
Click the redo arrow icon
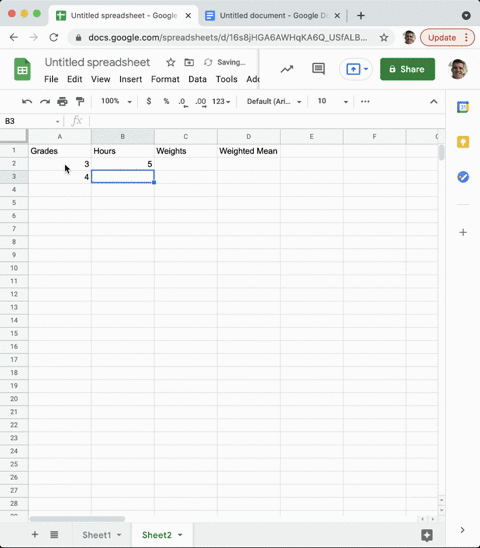click(x=45, y=102)
